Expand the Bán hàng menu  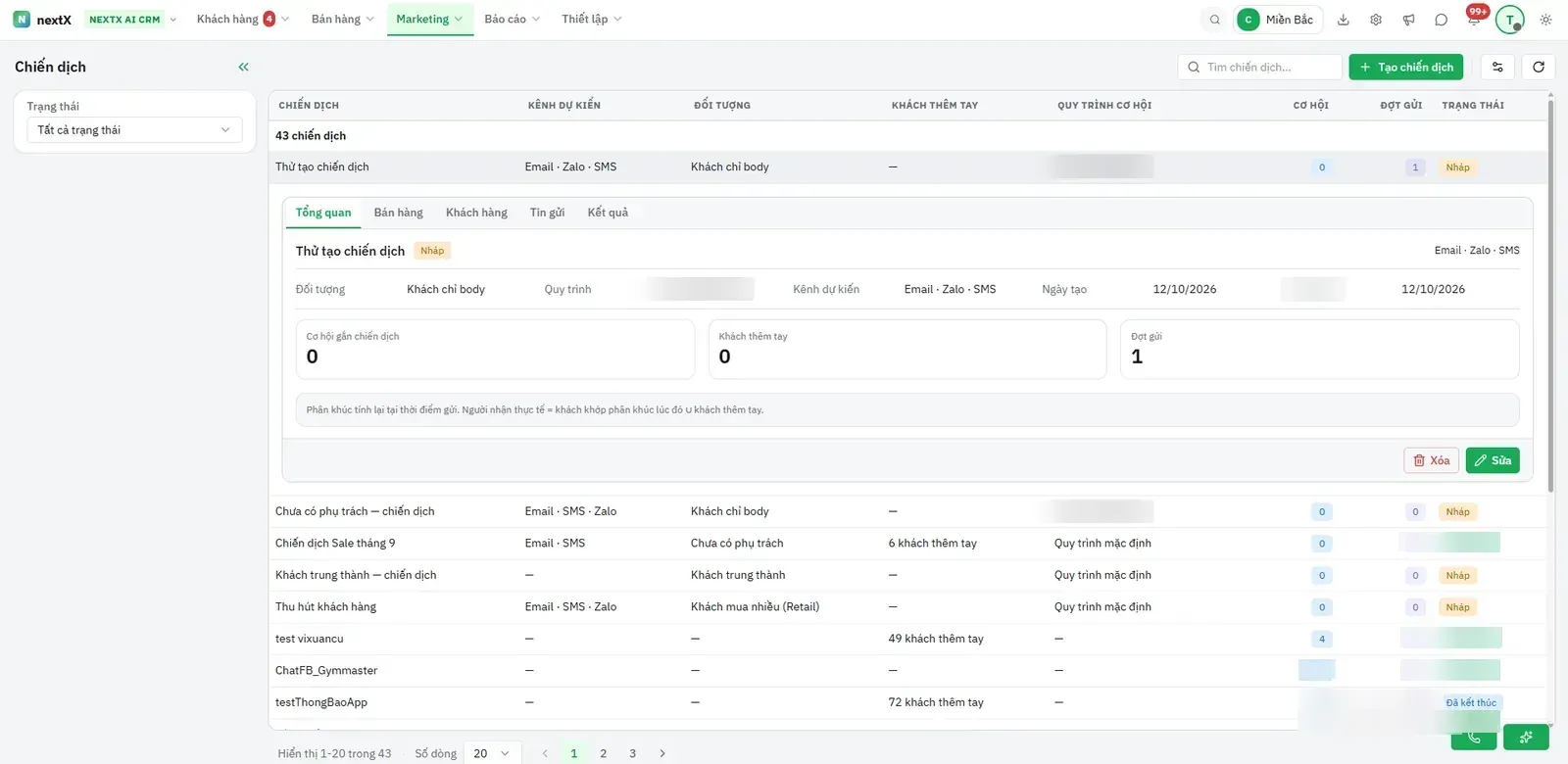(x=342, y=20)
